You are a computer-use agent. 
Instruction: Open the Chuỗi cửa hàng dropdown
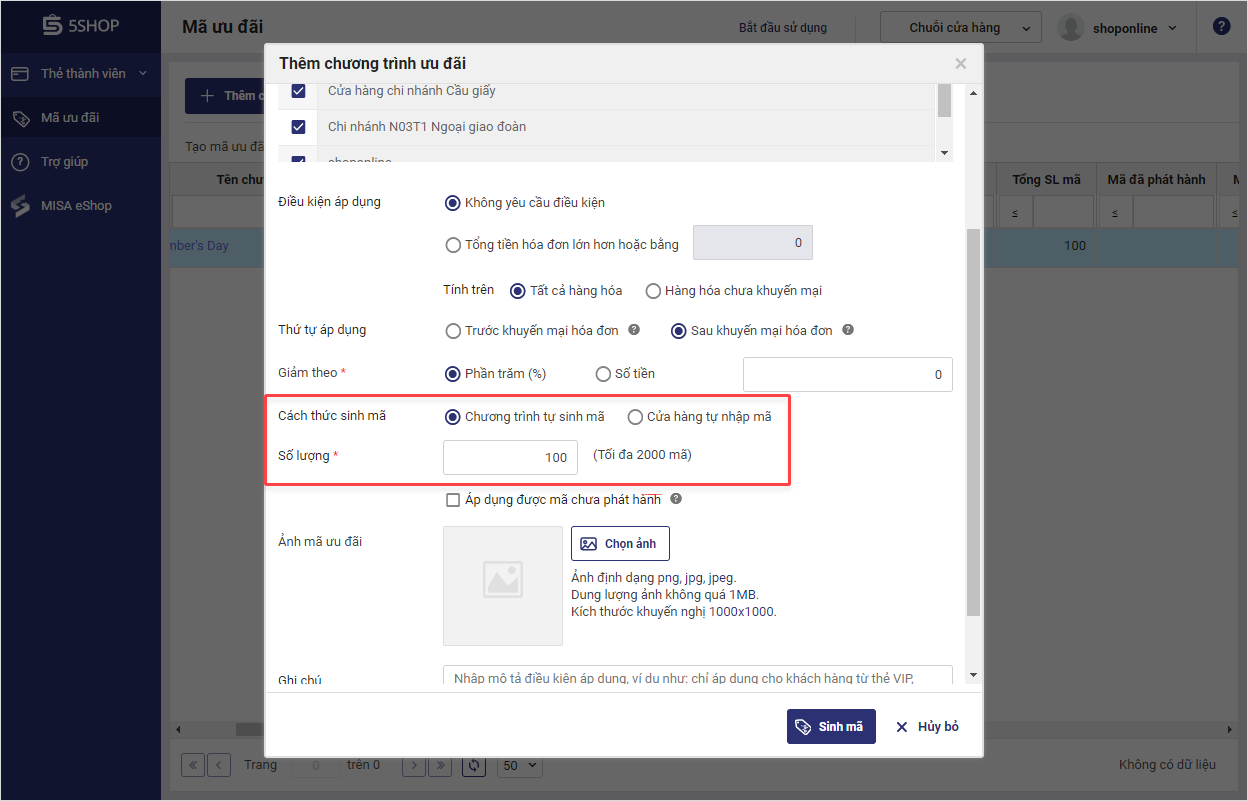(x=961, y=28)
